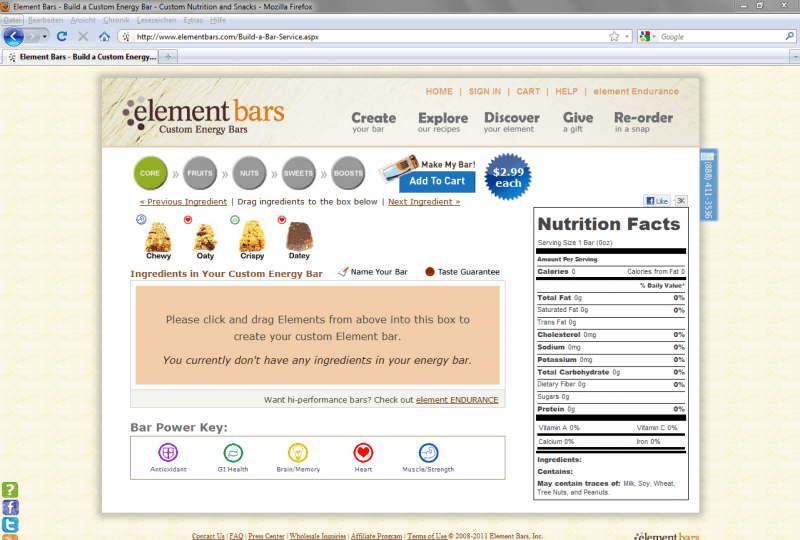The height and width of the screenshot is (540, 800).
Task: Click the heart badge above Oaty
Action: coord(188,219)
